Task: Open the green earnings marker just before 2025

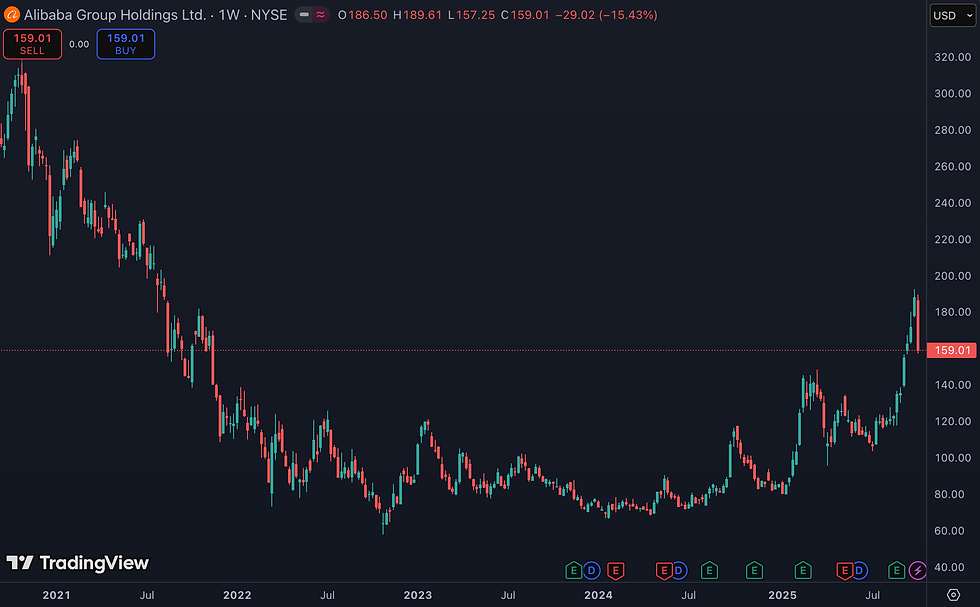Action: pyautogui.click(x=754, y=570)
